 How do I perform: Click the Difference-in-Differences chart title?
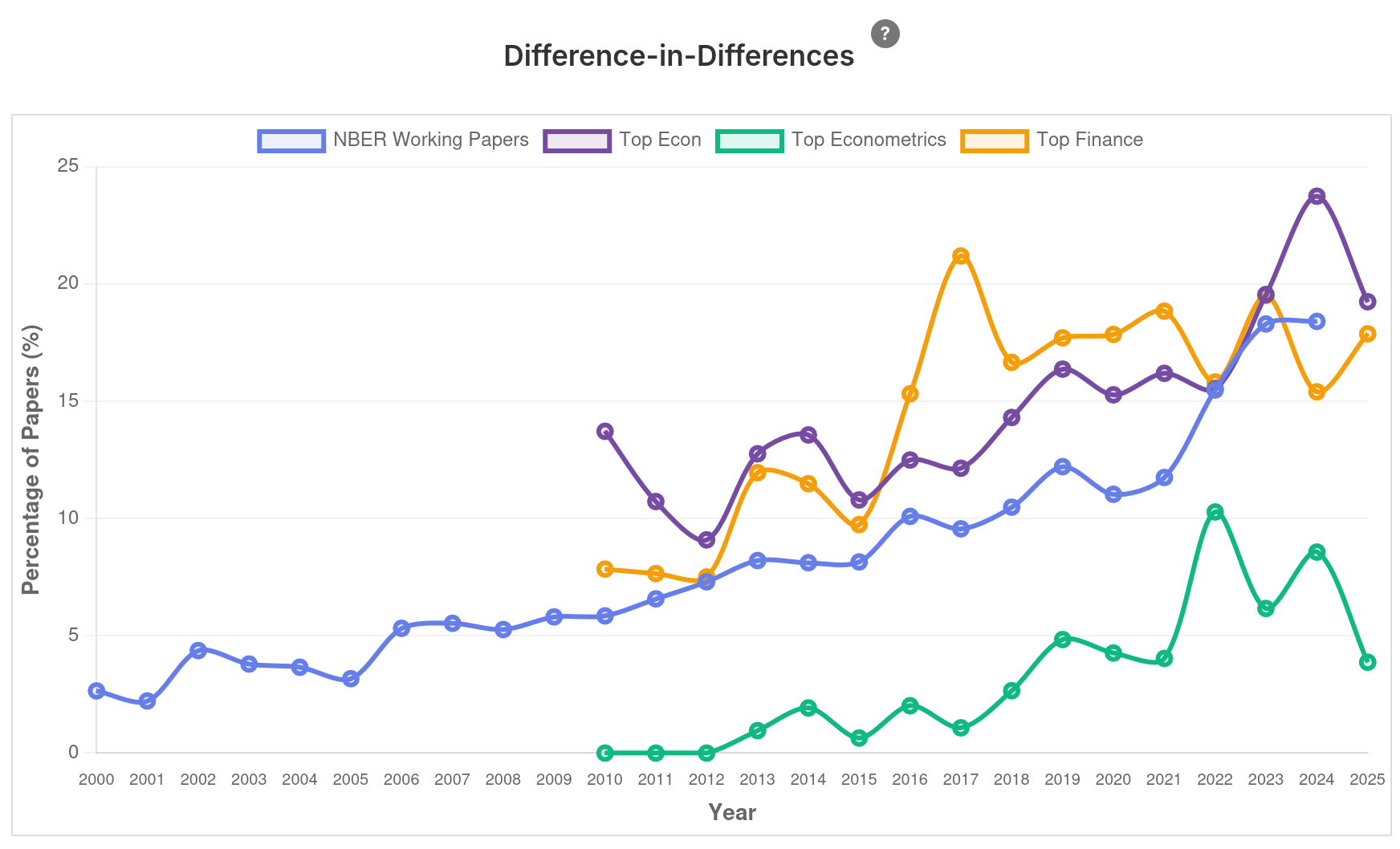point(678,56)
